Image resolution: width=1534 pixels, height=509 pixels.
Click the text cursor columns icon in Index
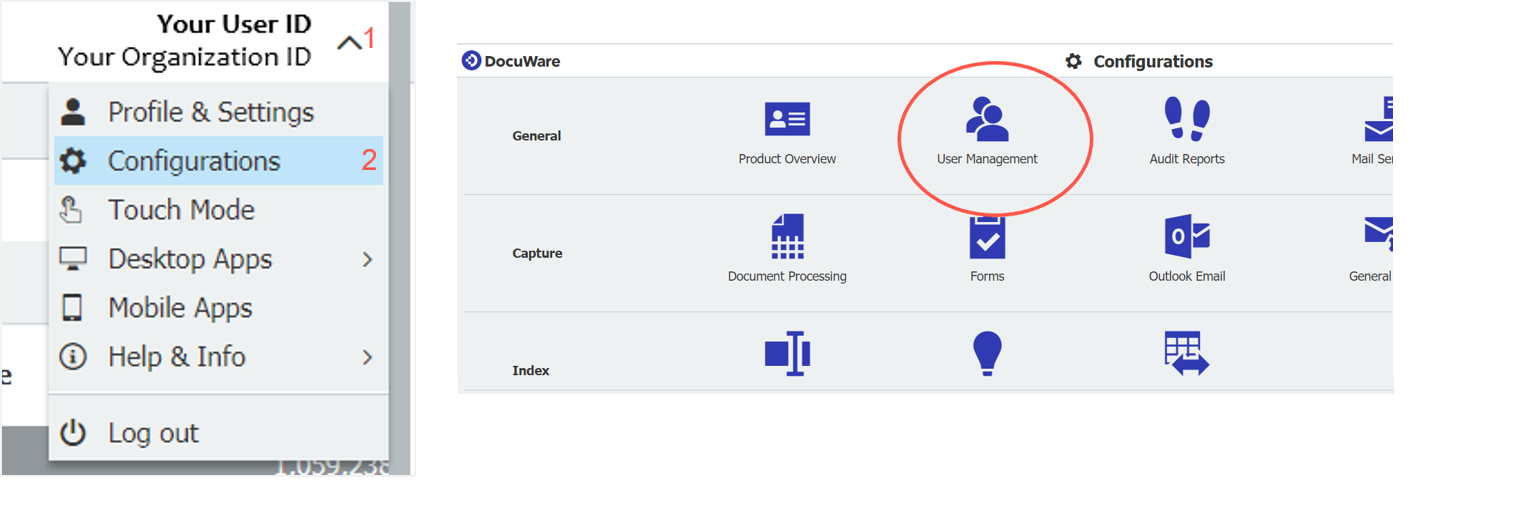coord(787,354)
